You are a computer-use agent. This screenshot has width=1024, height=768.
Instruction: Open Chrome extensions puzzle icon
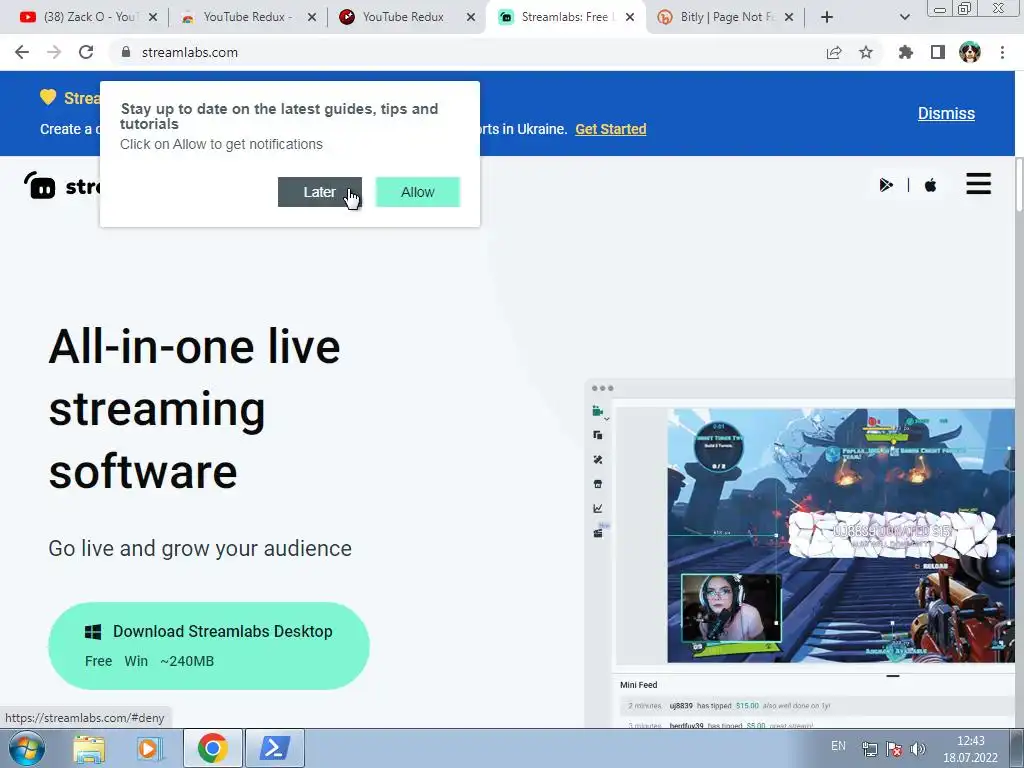(x=905, y=52)
